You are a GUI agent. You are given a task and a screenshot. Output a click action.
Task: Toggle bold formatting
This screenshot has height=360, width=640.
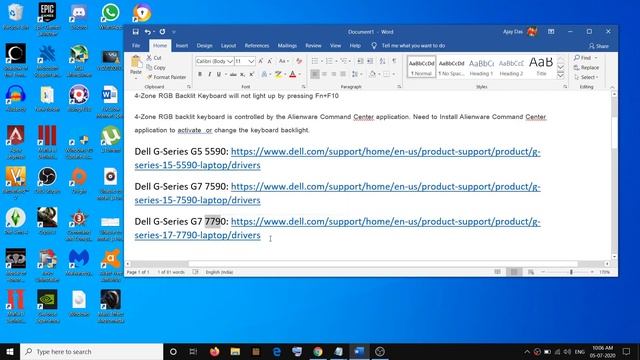click(200, 74)
